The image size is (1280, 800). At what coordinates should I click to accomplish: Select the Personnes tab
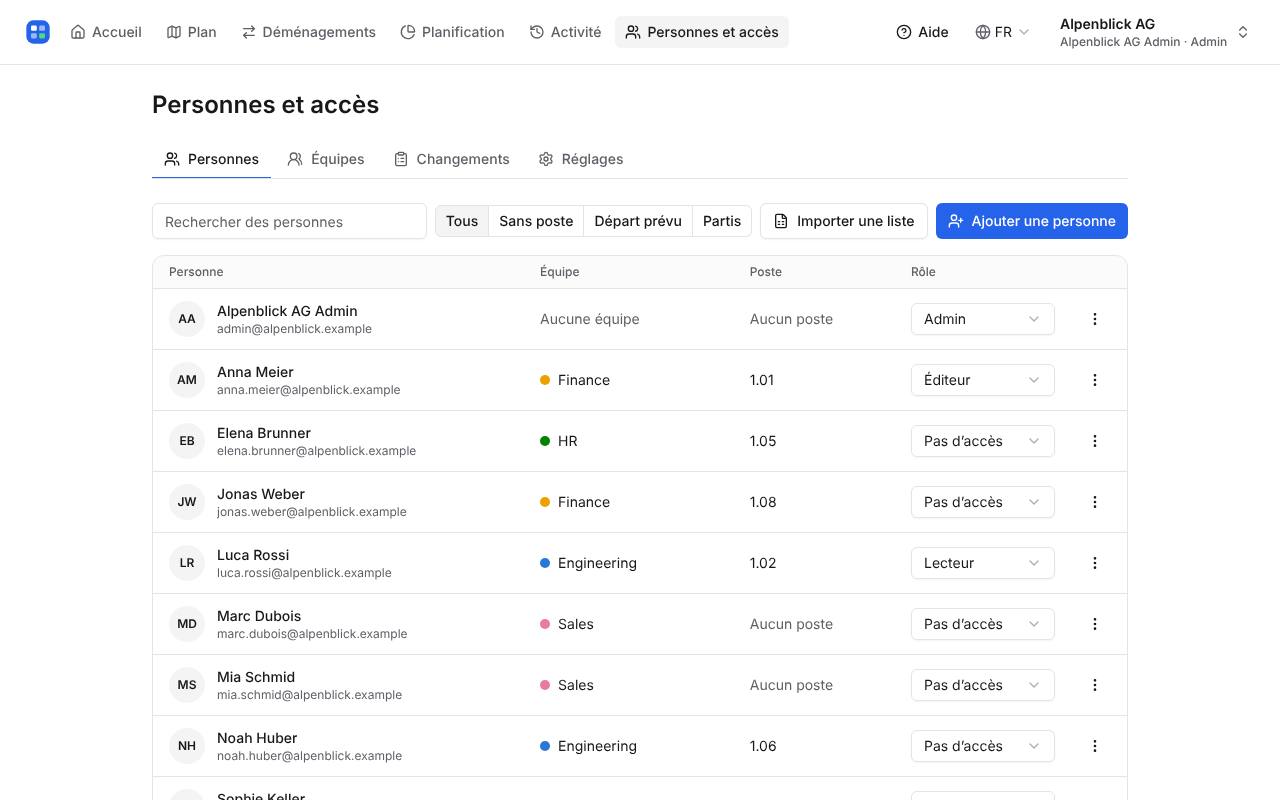point(212,159)
